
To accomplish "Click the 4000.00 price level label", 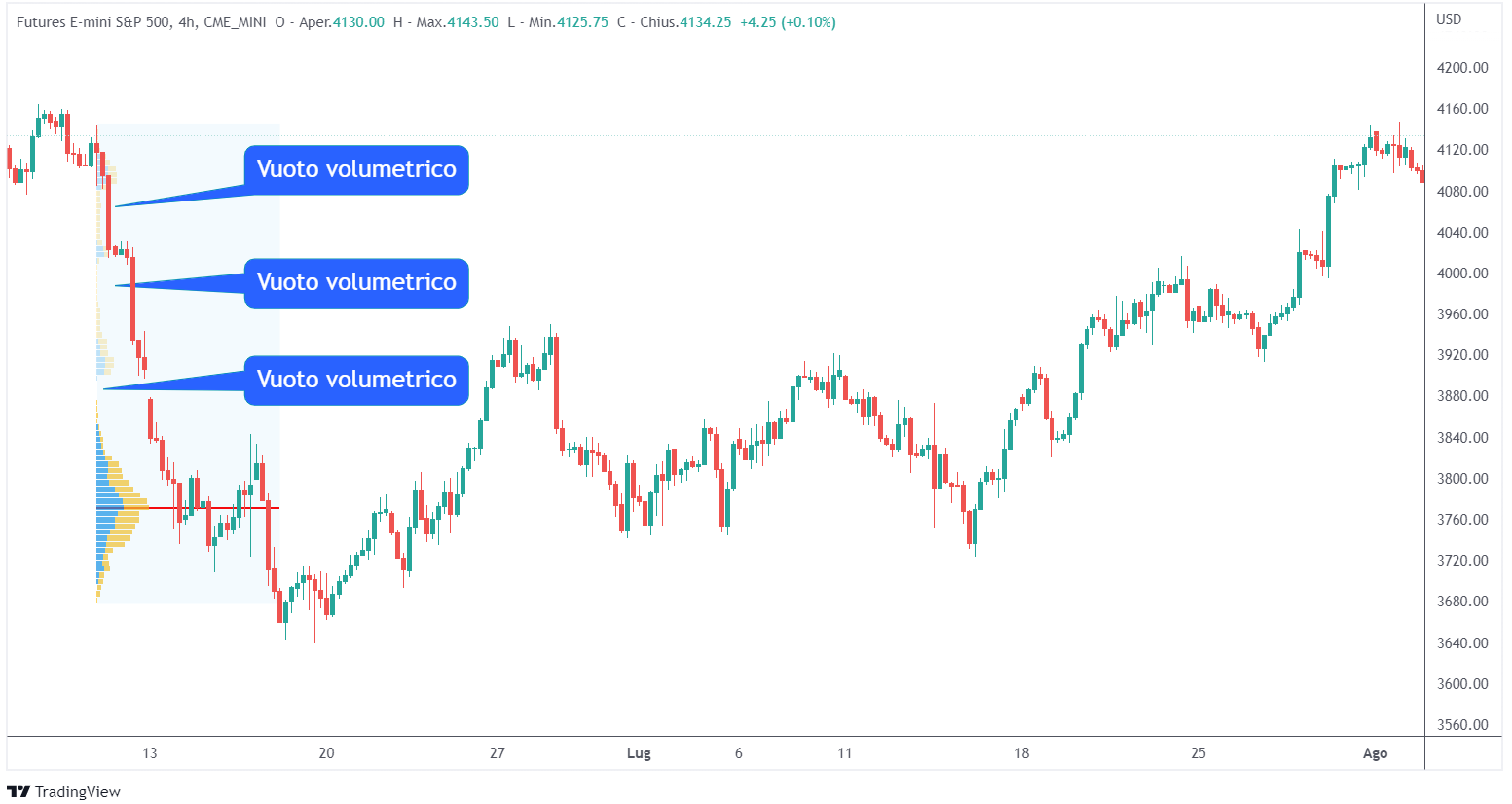I will 1462,274.
